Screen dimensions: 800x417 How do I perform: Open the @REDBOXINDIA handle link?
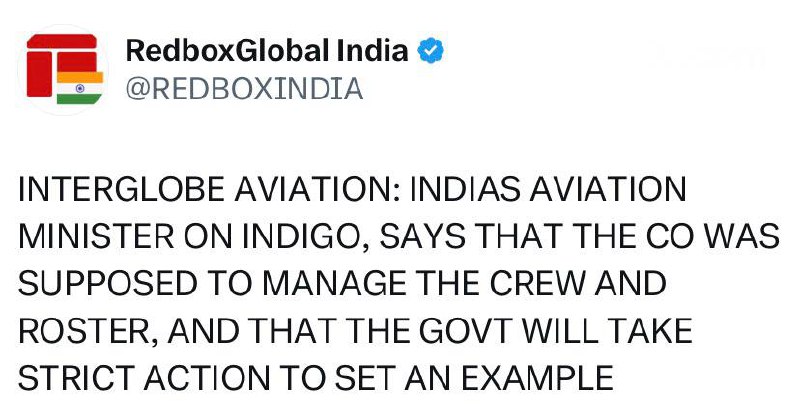tap(242, 88)
